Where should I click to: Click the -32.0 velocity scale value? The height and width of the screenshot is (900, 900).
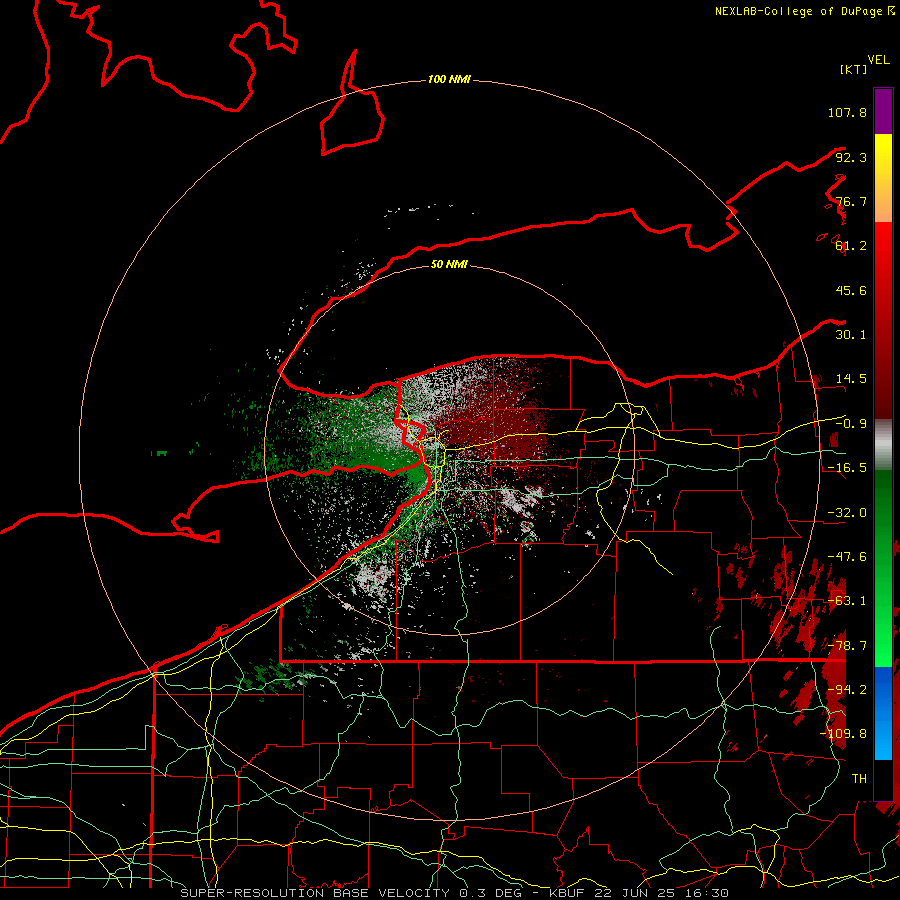pos(847,513)
